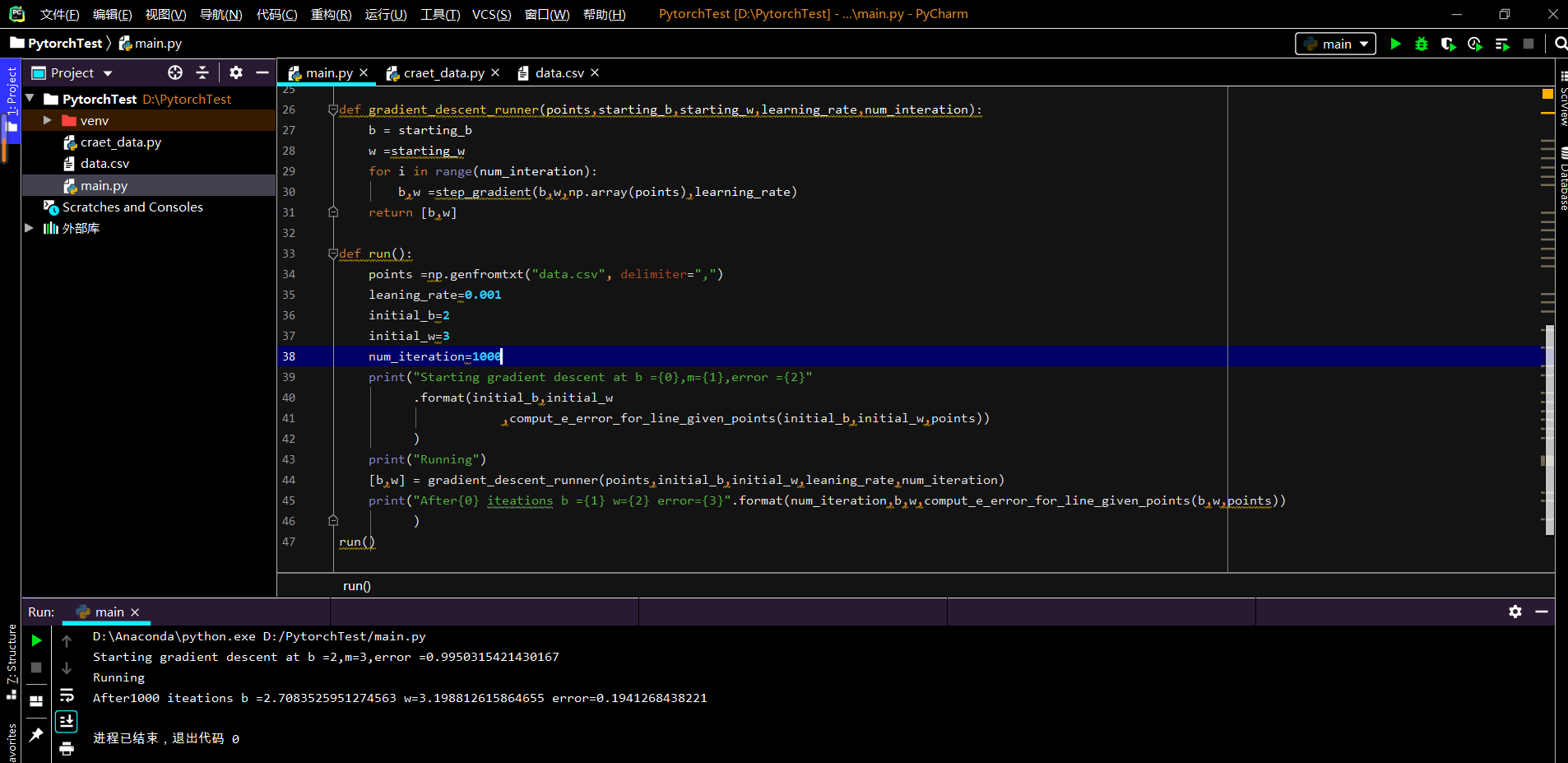The image size is (1568, 763).
Task: Open the 工具(T) menu
Action: 440,14
